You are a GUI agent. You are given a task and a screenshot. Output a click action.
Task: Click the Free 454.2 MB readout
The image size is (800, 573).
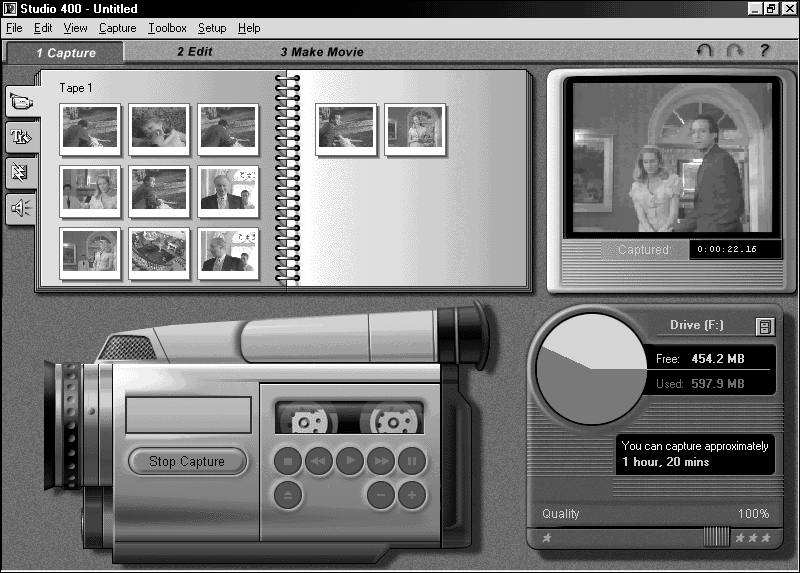pyautogui.click(x=701, y=359)
